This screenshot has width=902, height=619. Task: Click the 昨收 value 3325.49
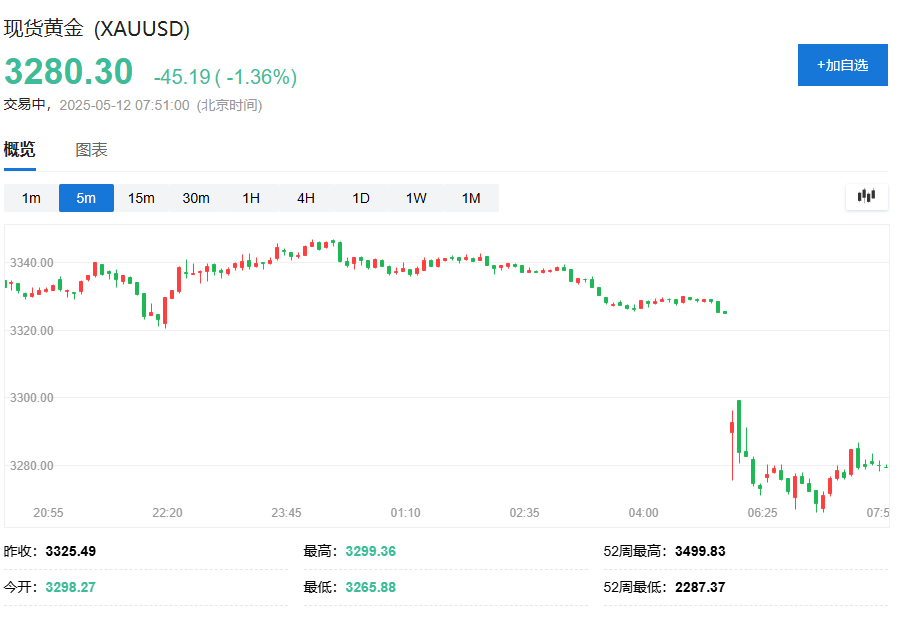(x=71, y=551)
